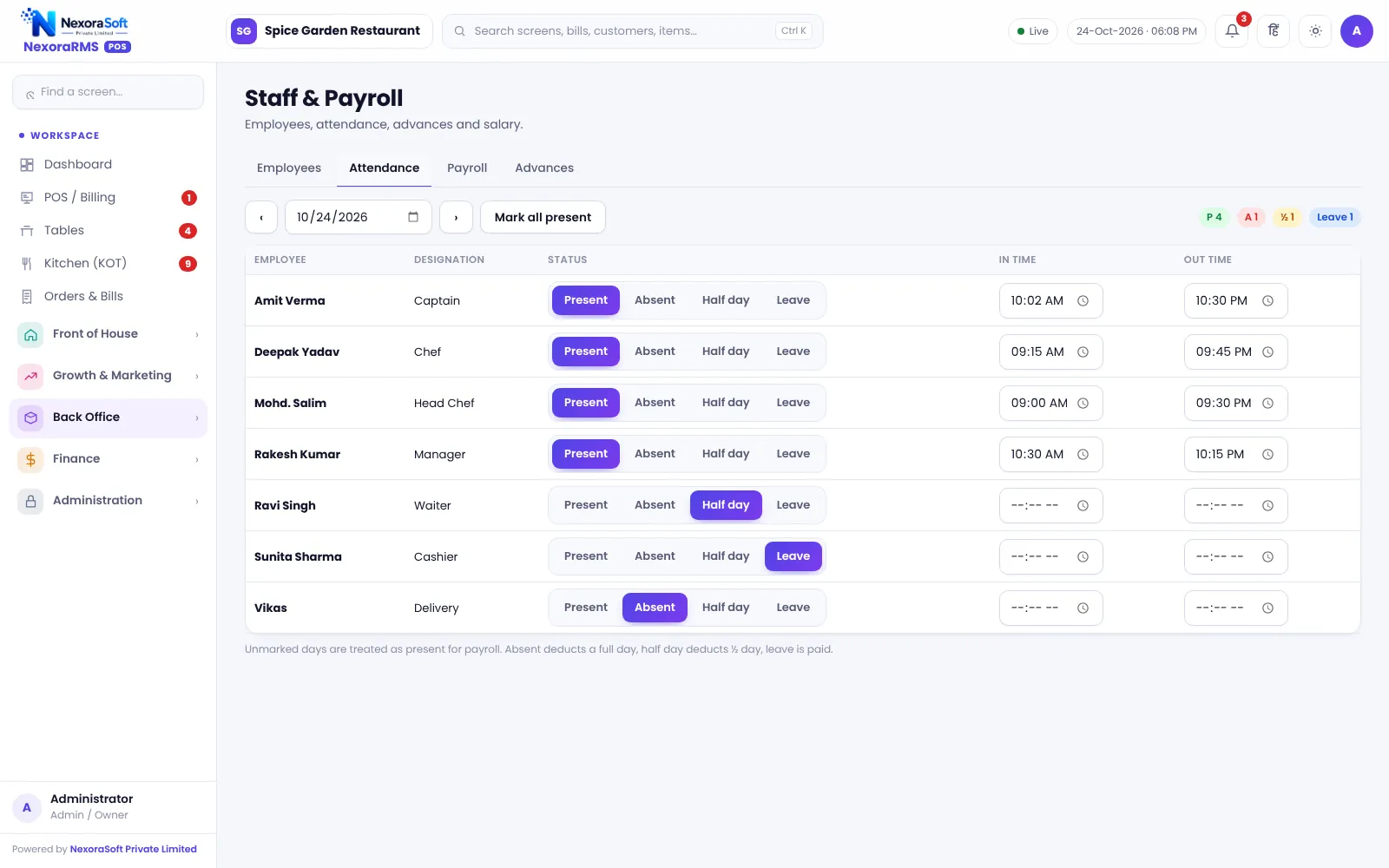Mark Vikas as Present

pyautogui.click(x=586, y=608)
